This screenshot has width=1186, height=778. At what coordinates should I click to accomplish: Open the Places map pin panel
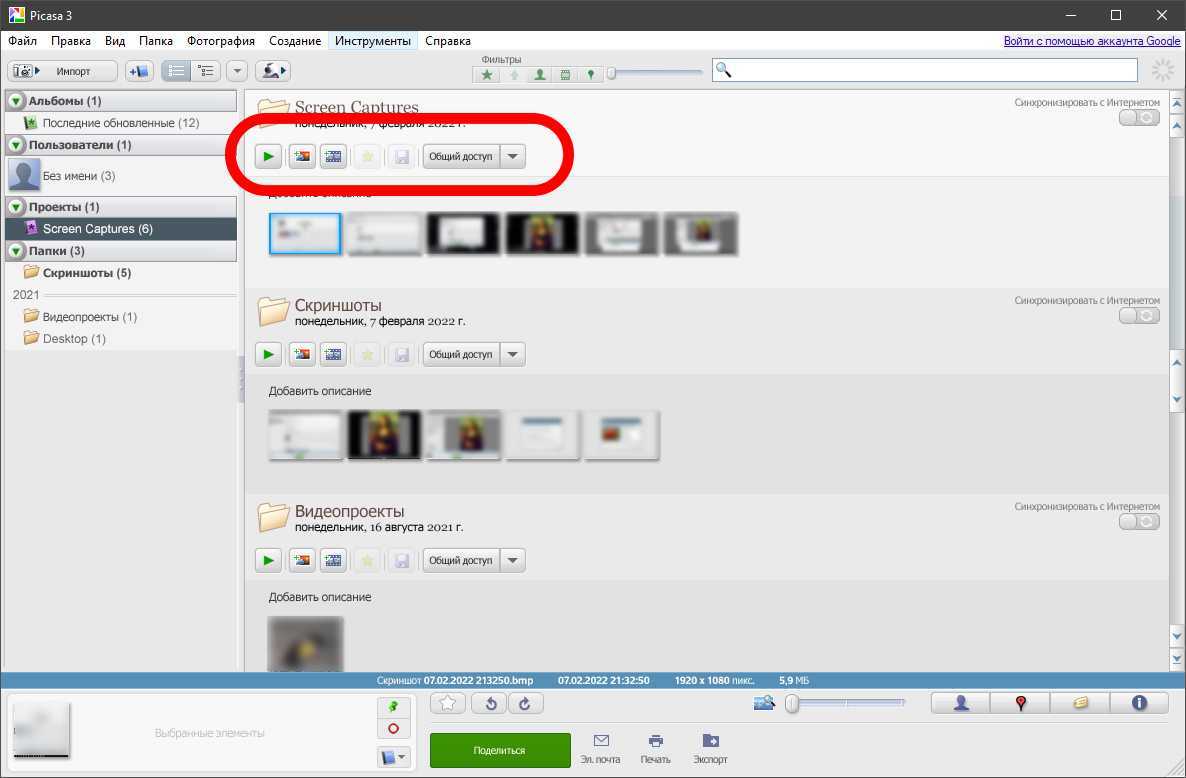coord(1020,704)
